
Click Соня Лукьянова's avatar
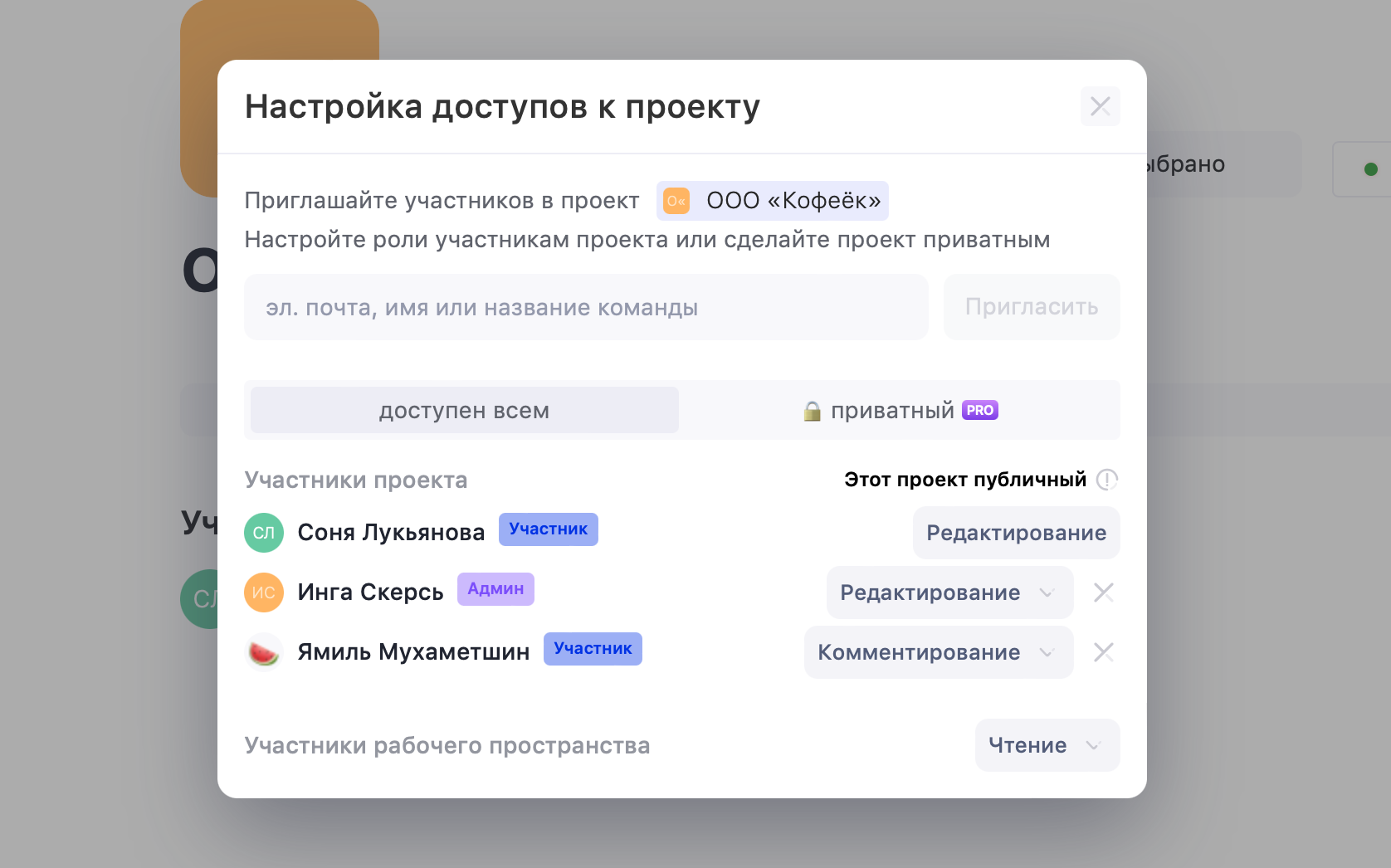(263, 532)
